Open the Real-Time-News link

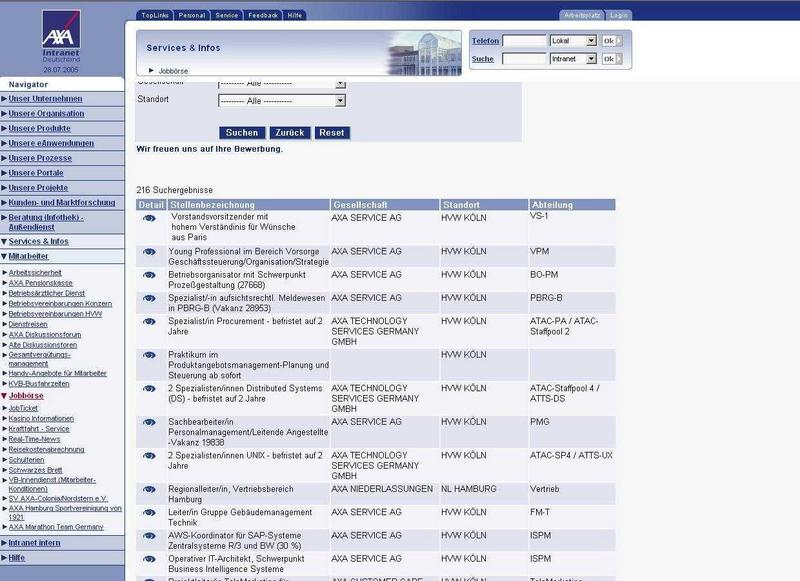tap(34, 439)
